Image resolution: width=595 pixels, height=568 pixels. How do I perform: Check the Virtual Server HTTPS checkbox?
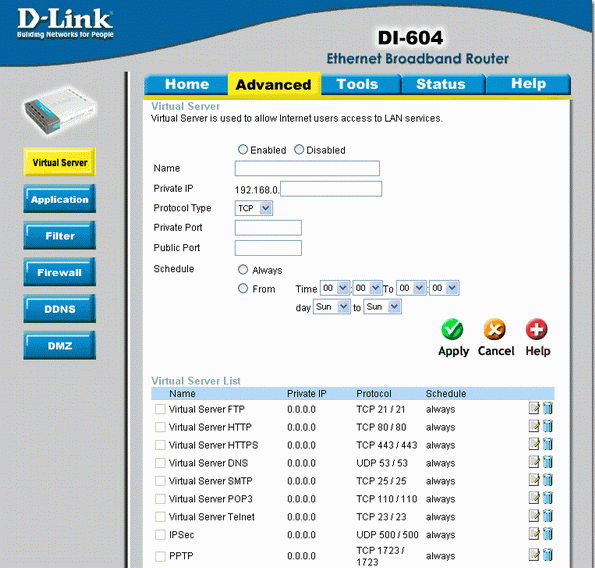point(160,445)
